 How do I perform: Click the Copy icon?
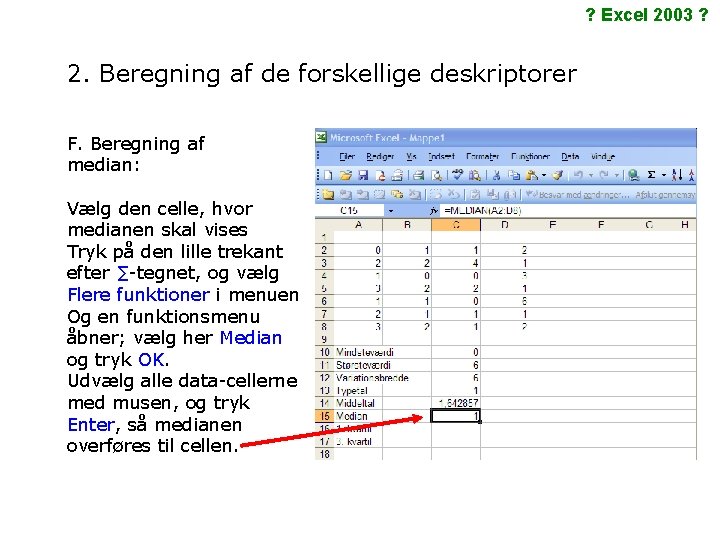[x=514, y=175]
